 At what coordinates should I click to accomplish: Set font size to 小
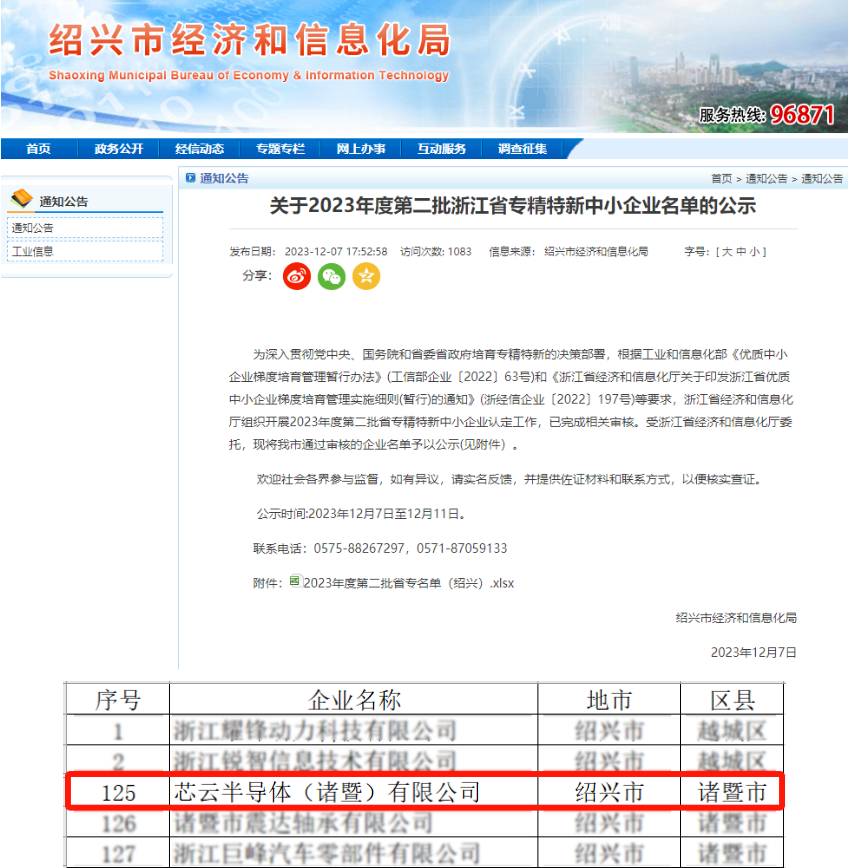(755, 252)
